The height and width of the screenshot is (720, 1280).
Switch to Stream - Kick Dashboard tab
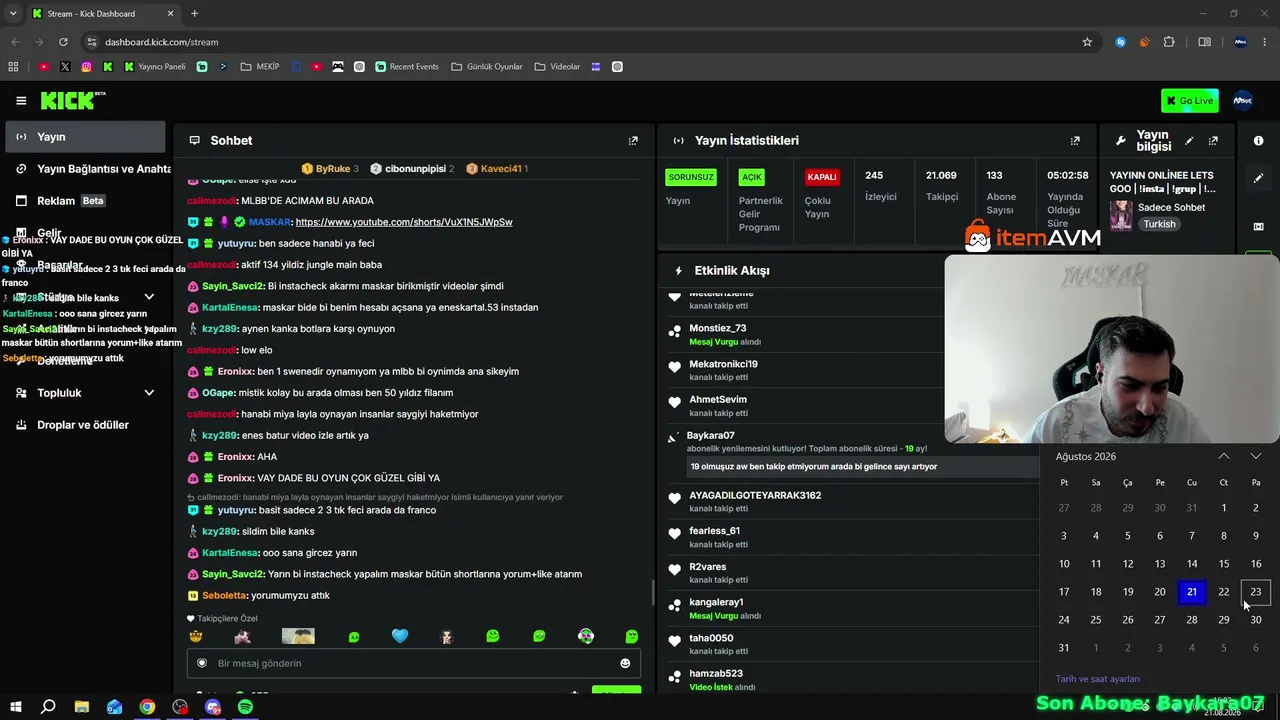coord(103,13)
